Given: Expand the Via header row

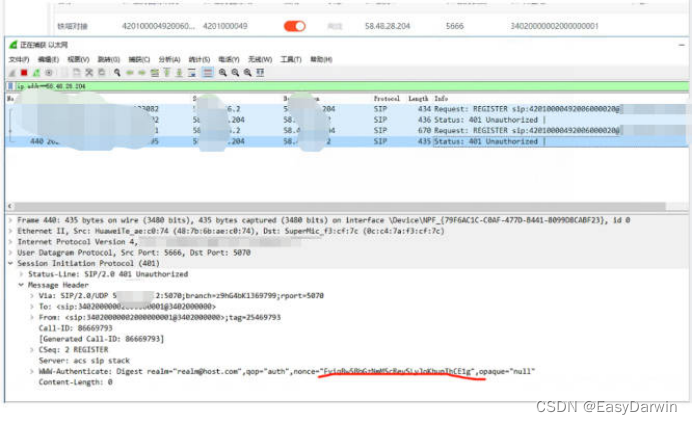Looking at the screenshot, I should [x=32, y=296].
